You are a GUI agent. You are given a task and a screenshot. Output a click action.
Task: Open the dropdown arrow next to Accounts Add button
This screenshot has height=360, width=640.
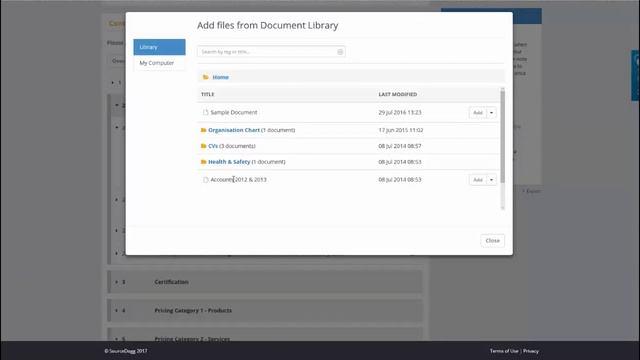[491, 180]
